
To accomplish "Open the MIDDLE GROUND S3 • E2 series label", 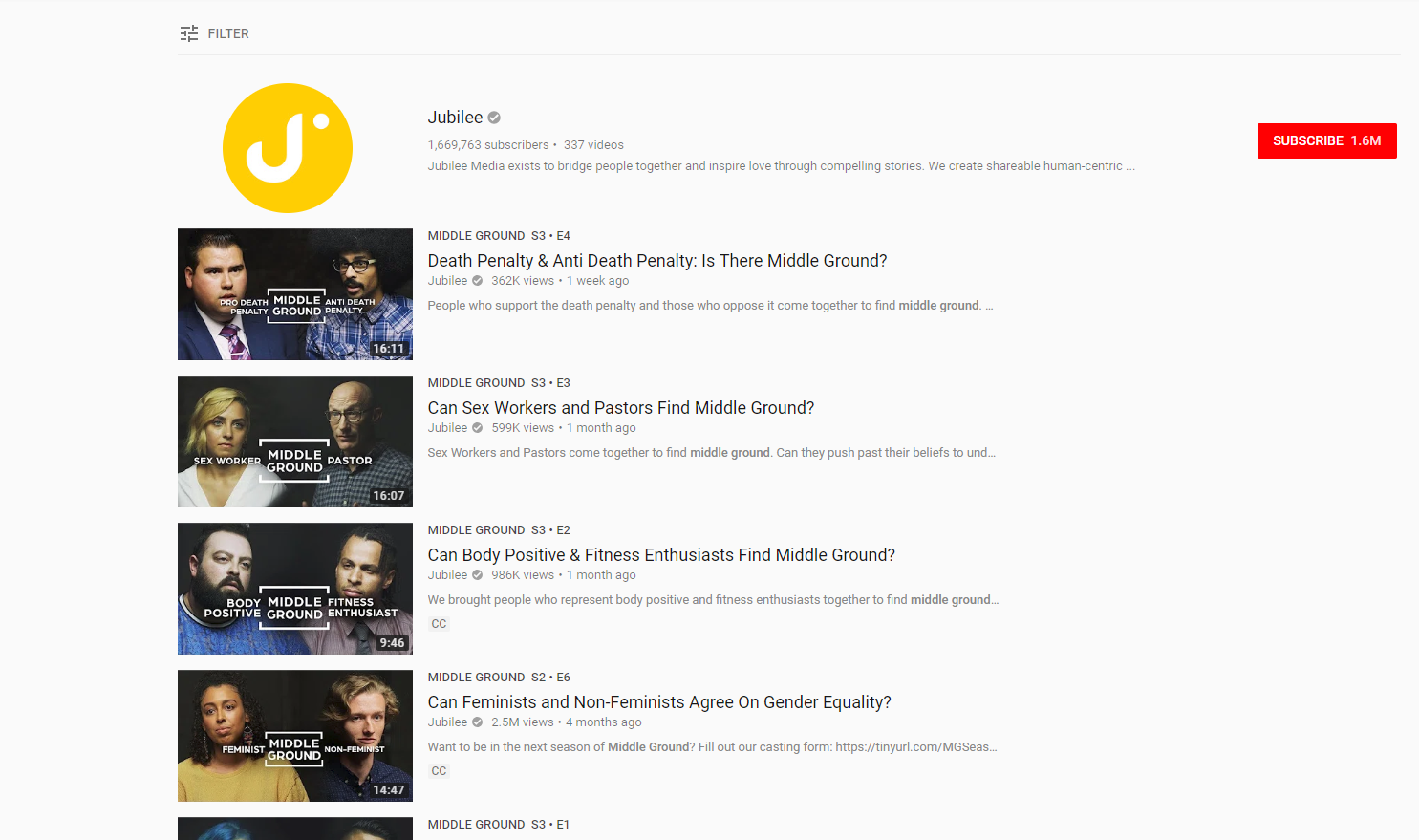I will [x=499, y=530].
